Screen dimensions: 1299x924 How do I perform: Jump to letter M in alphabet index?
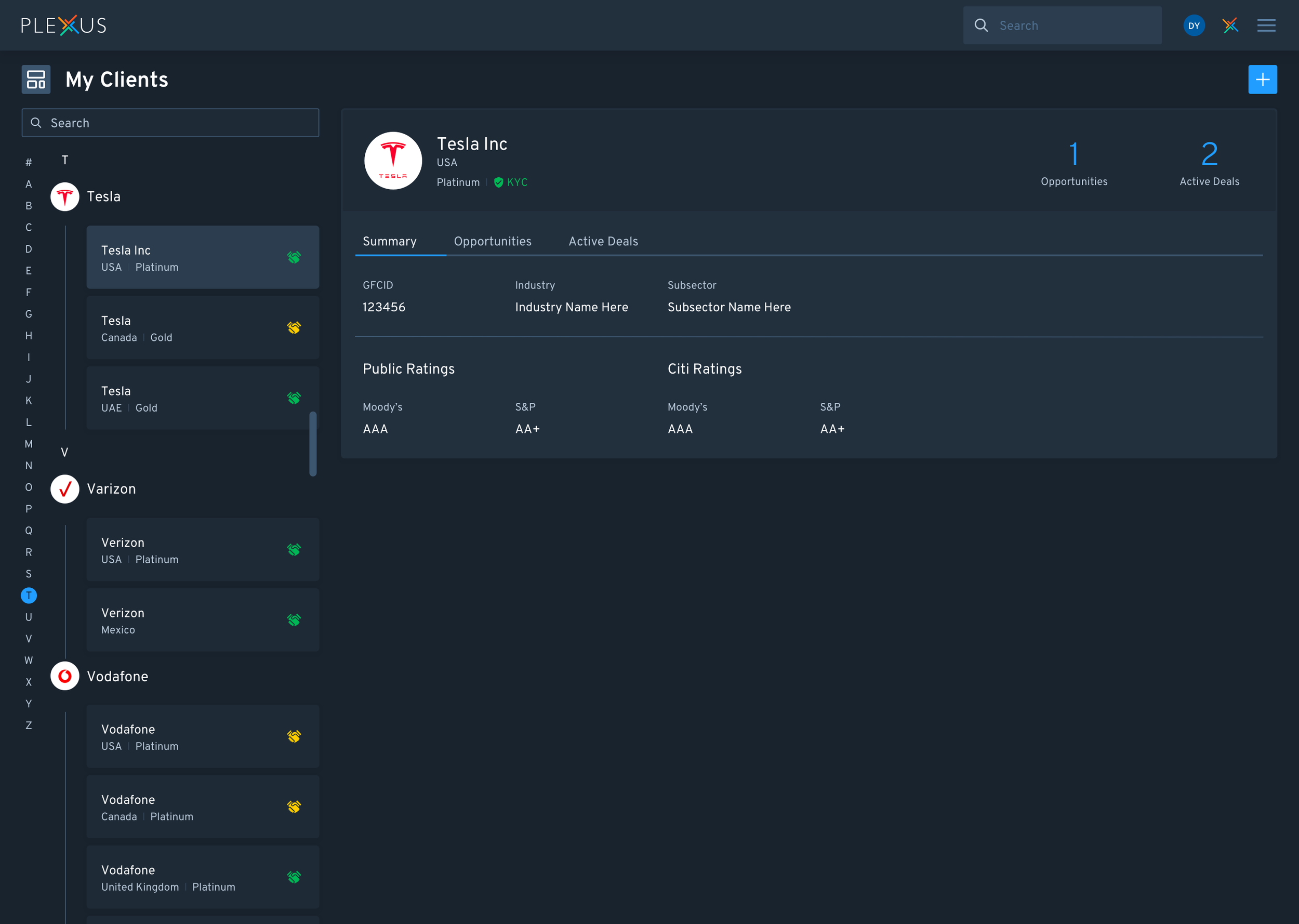pyautogui.click(x=29, y=444)
